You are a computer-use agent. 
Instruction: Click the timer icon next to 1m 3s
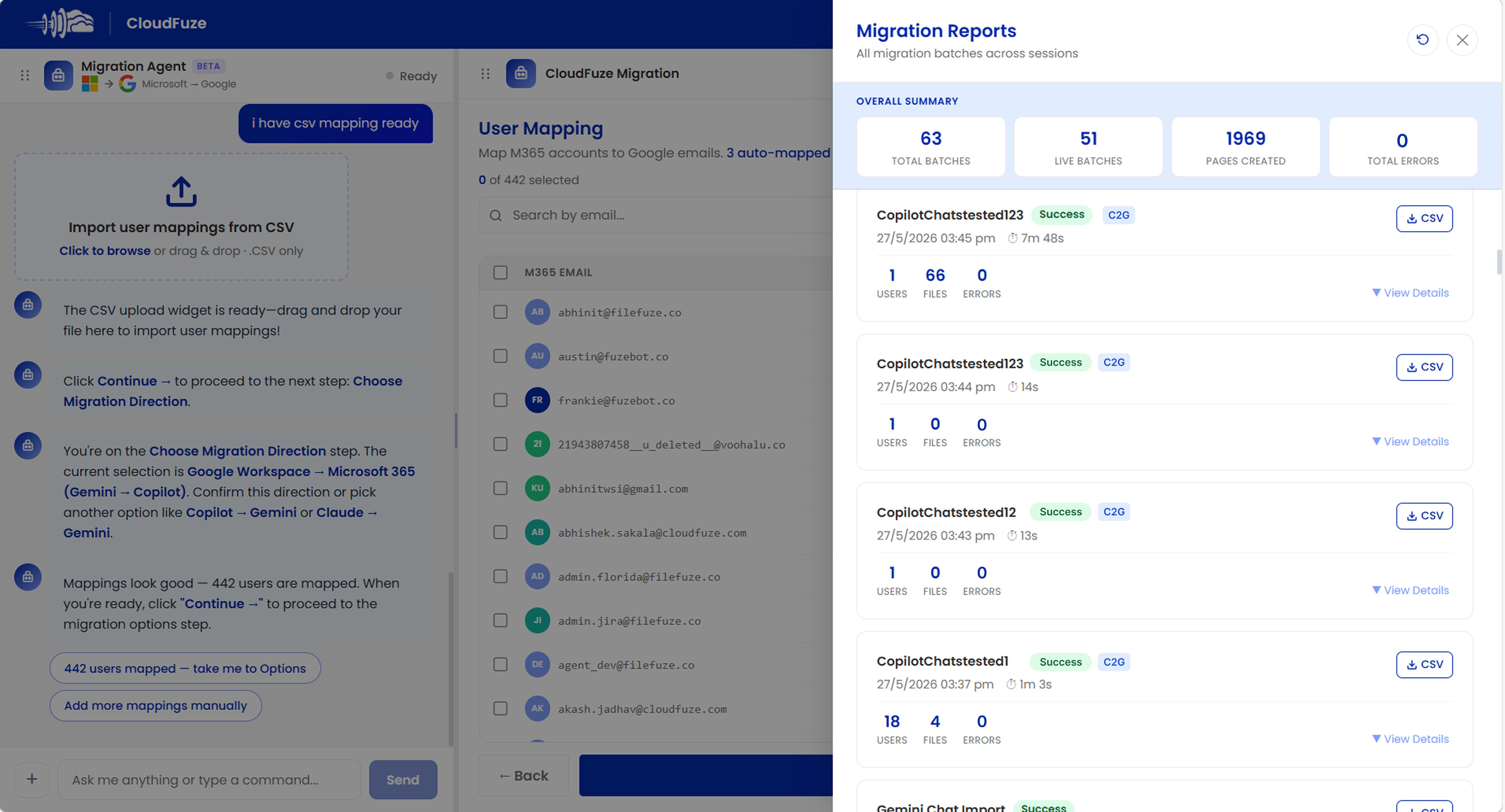[x=1011, y=684]
